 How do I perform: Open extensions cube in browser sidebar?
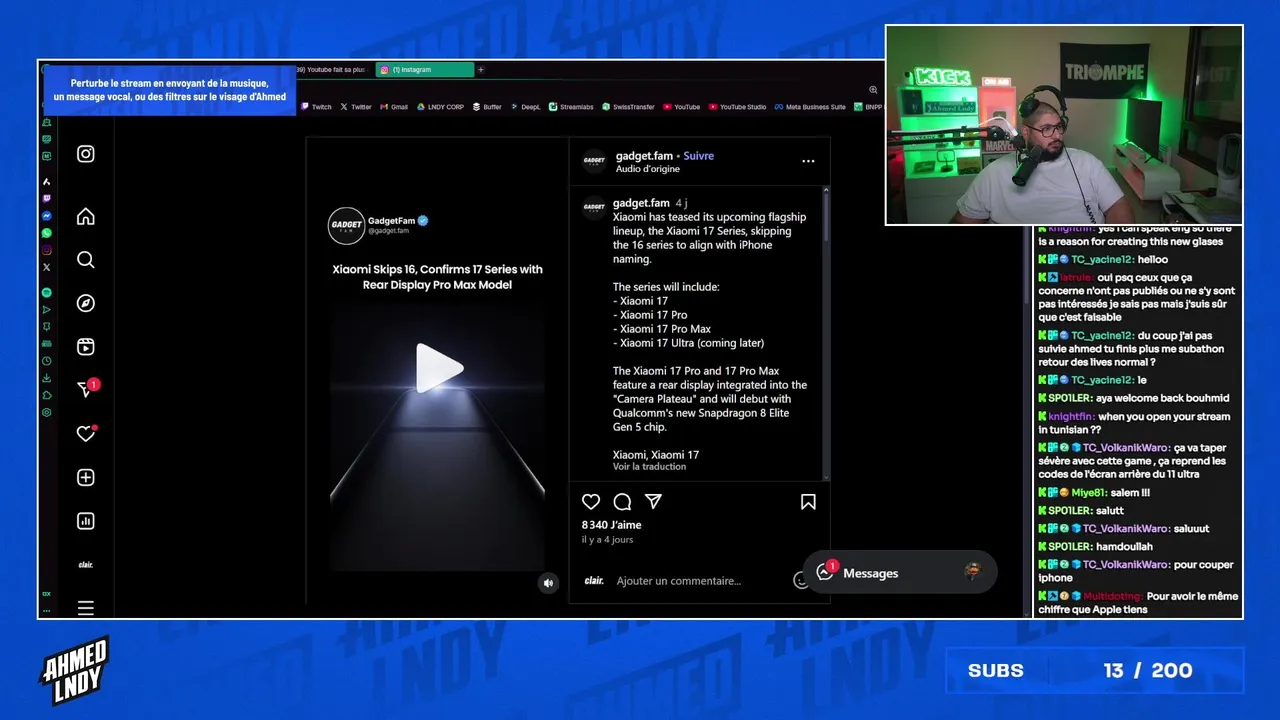[x=46, y=395]
